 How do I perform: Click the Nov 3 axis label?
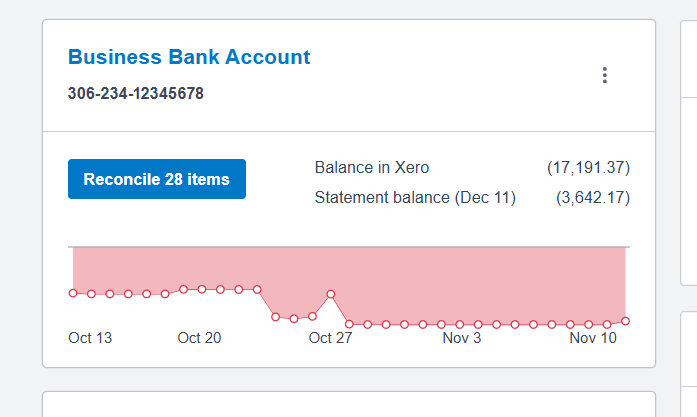[462, 338]
